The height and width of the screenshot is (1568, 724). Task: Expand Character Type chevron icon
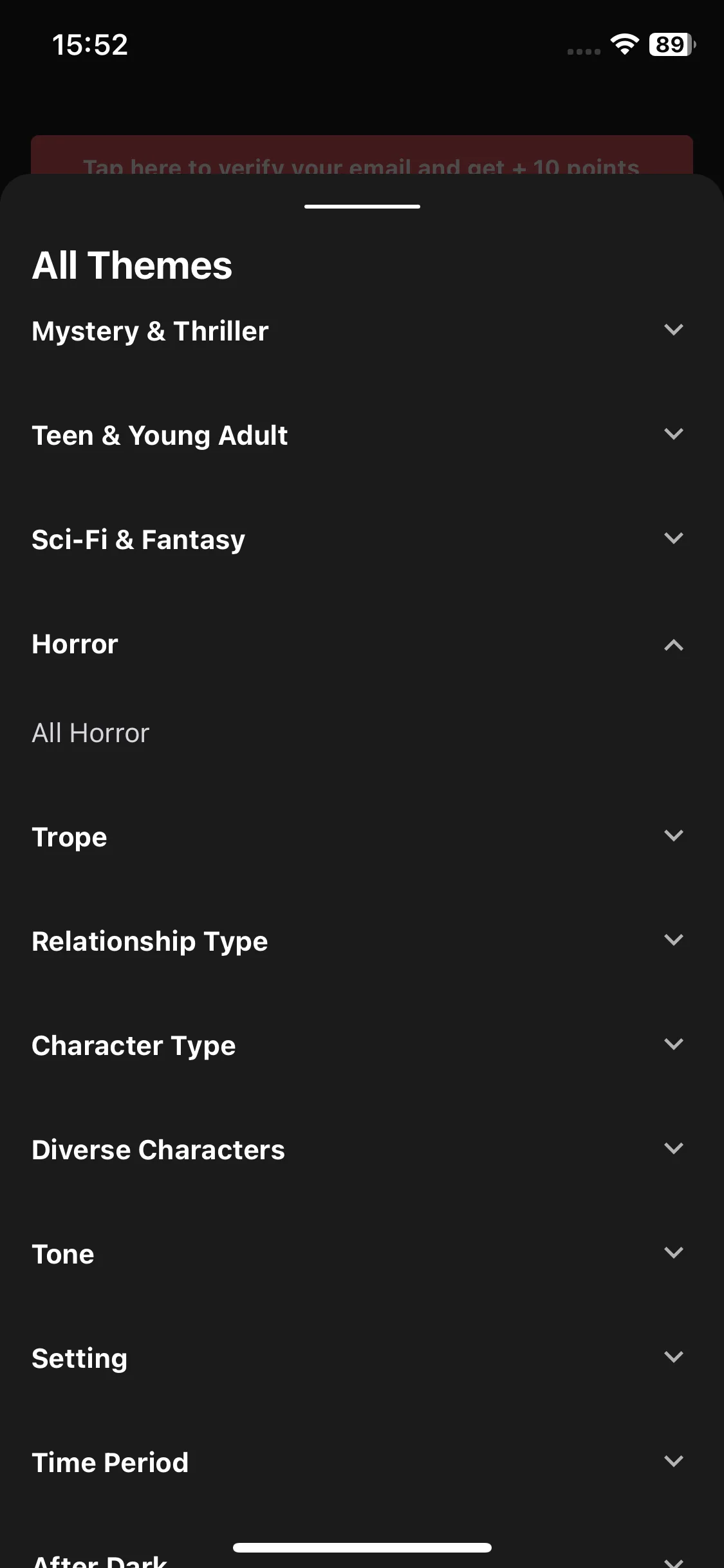pyautogui.click(x=673, y=1045)
